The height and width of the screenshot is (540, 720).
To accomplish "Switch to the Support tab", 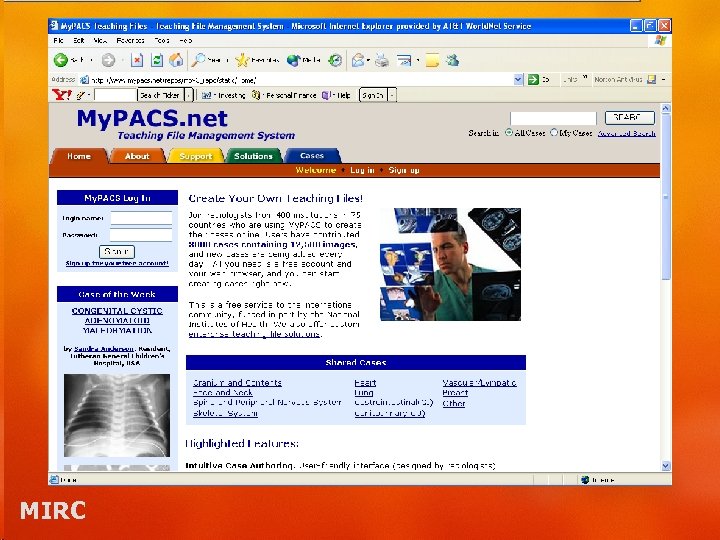I will click(196, 156).
